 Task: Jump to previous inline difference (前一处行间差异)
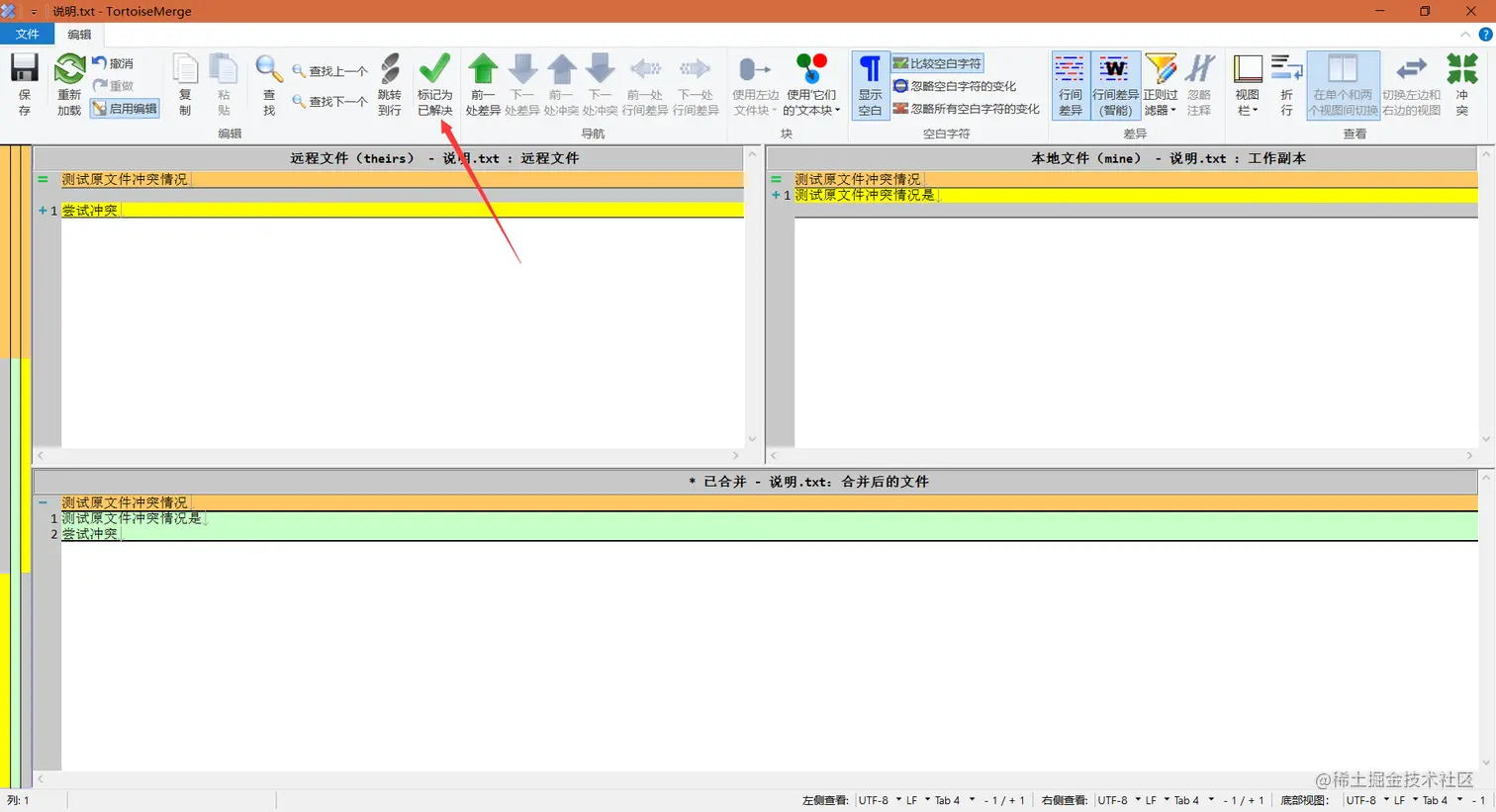pyautogui.click(x=645, y=85)
